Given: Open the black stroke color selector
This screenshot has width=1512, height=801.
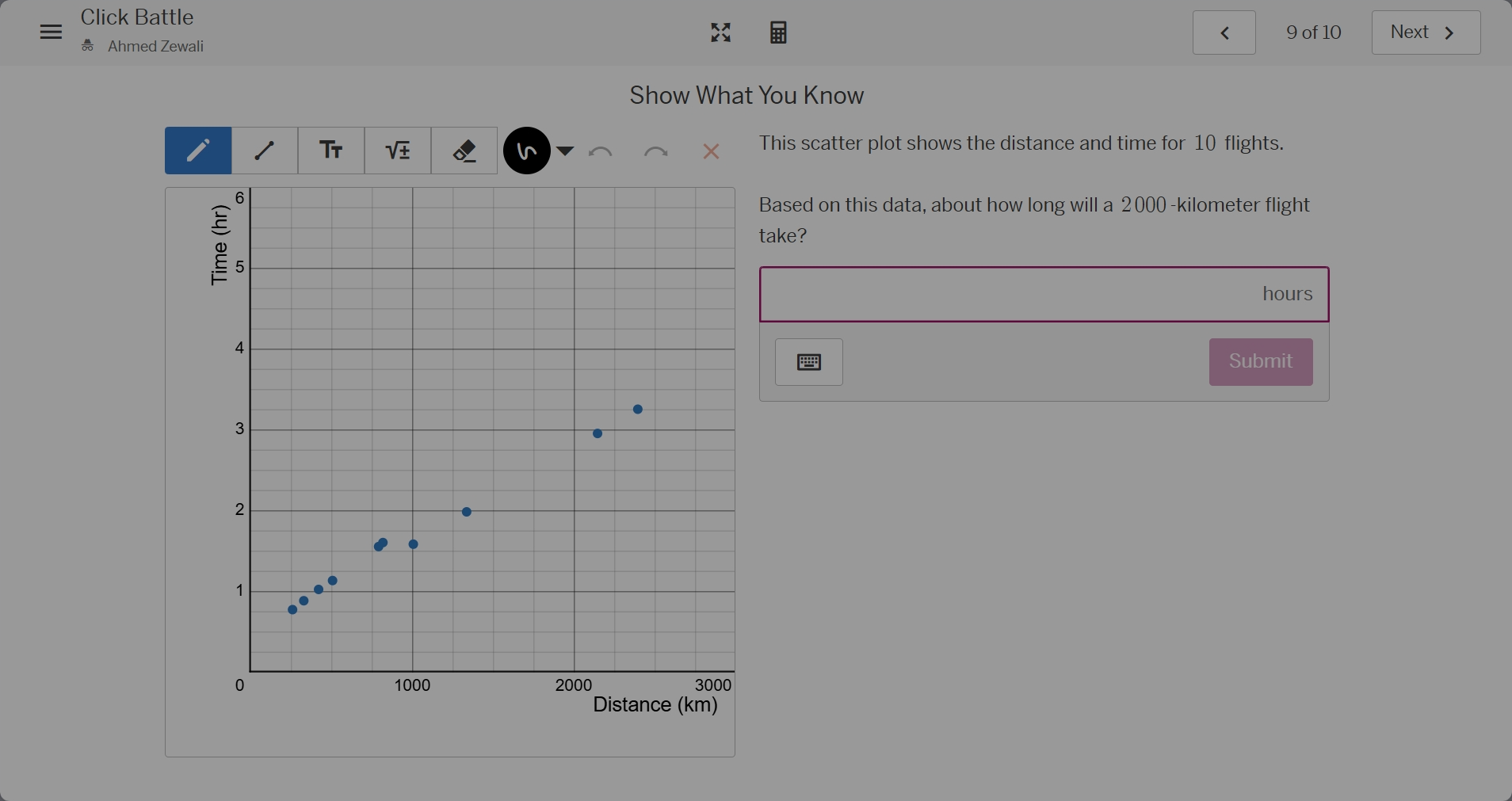Looking at the screenshot, I should 526,151.
